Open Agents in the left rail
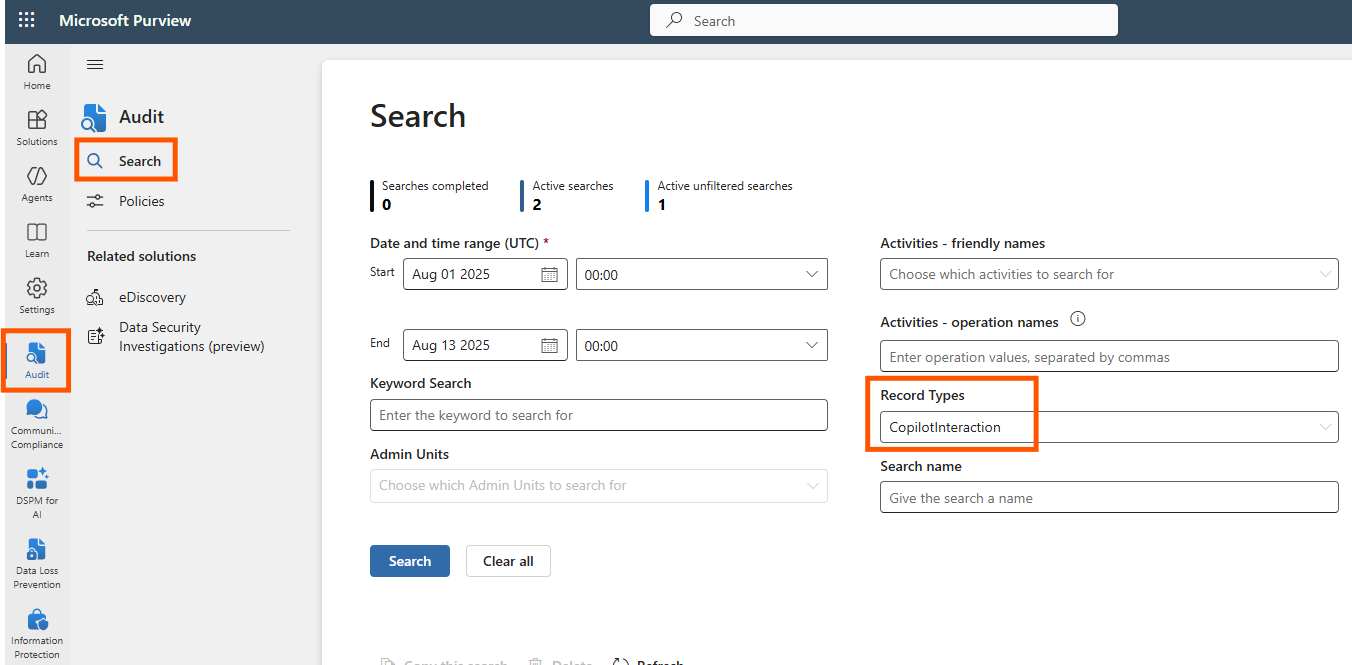This screenshot has height=665, width=1352. click(37, 184)
